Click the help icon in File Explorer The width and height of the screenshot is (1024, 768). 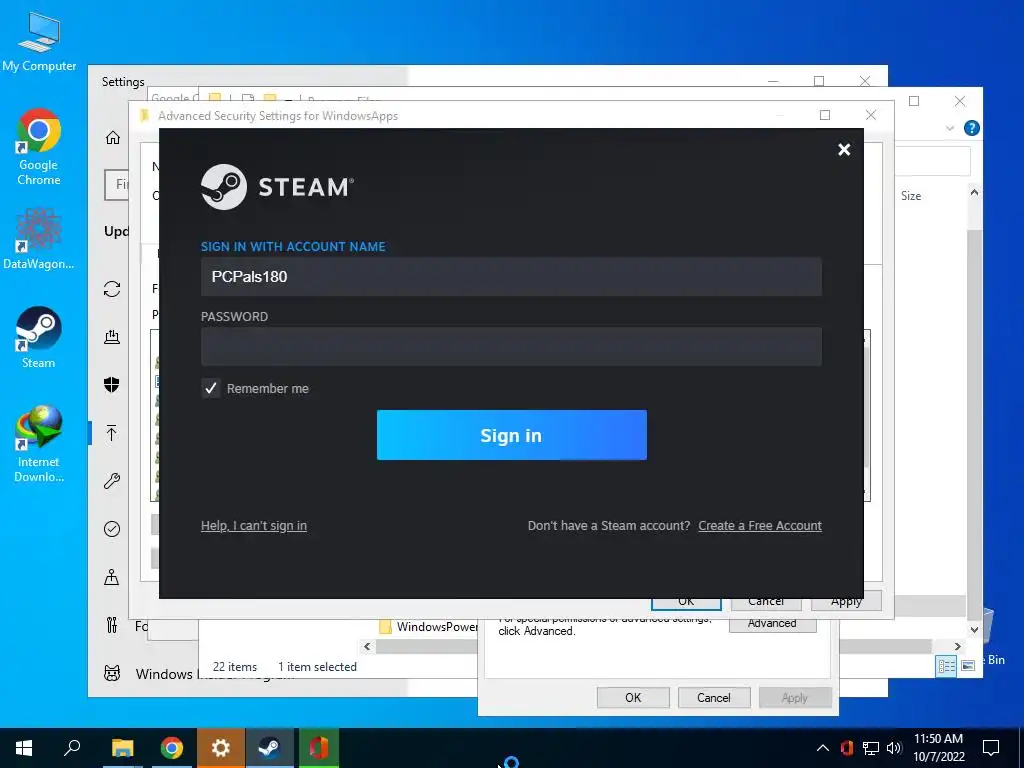click(971, 128)
